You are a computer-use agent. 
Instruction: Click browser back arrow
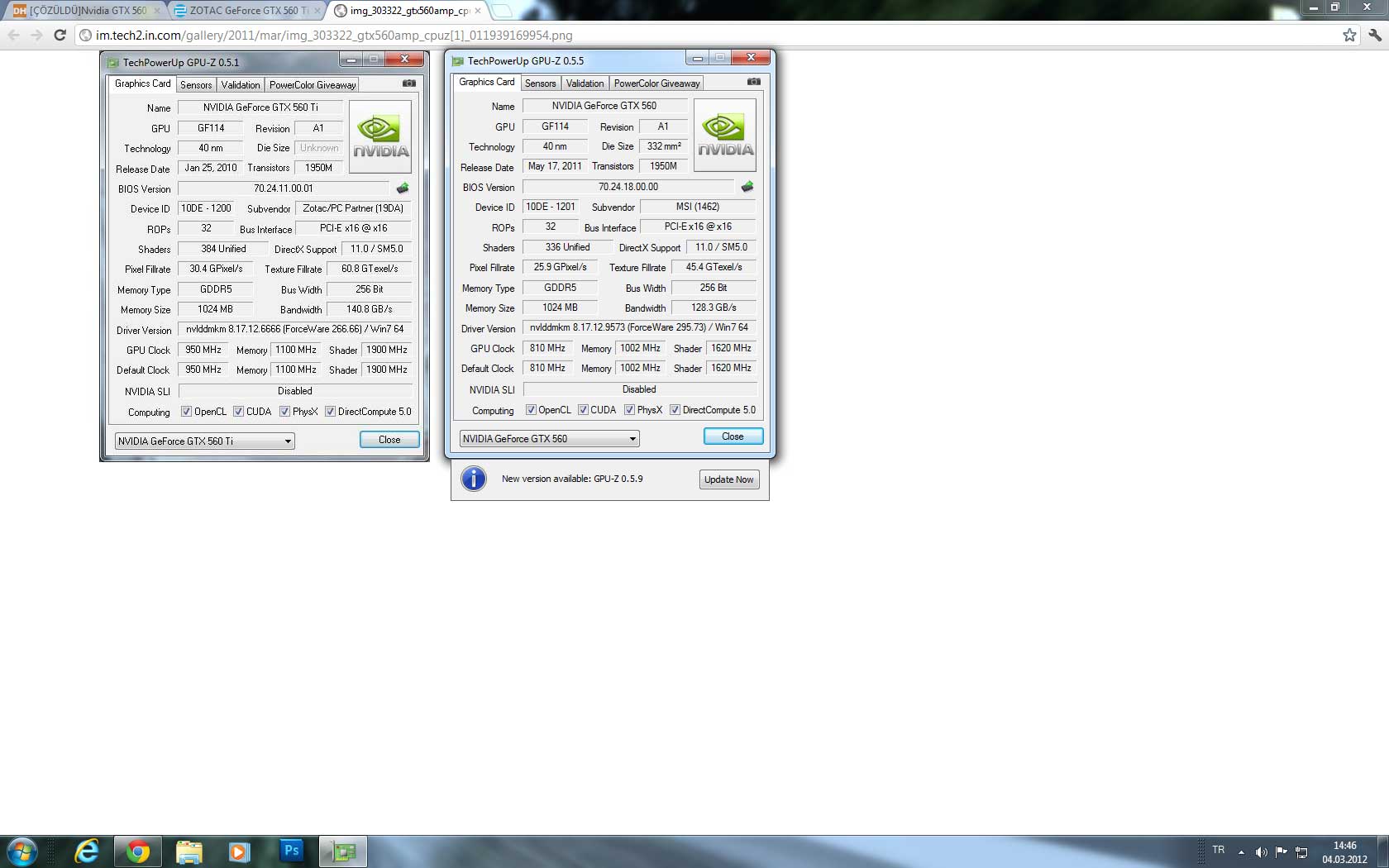(13, 35)
